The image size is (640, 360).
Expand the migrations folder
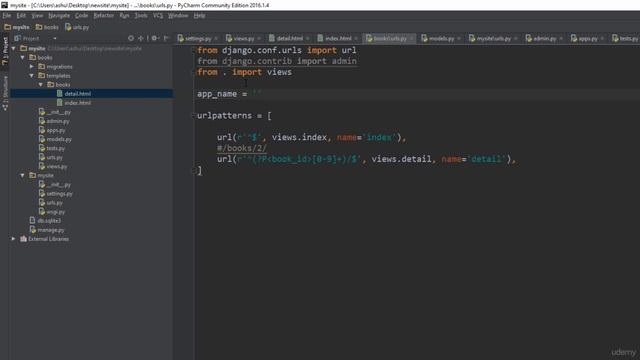pos(31,67)
